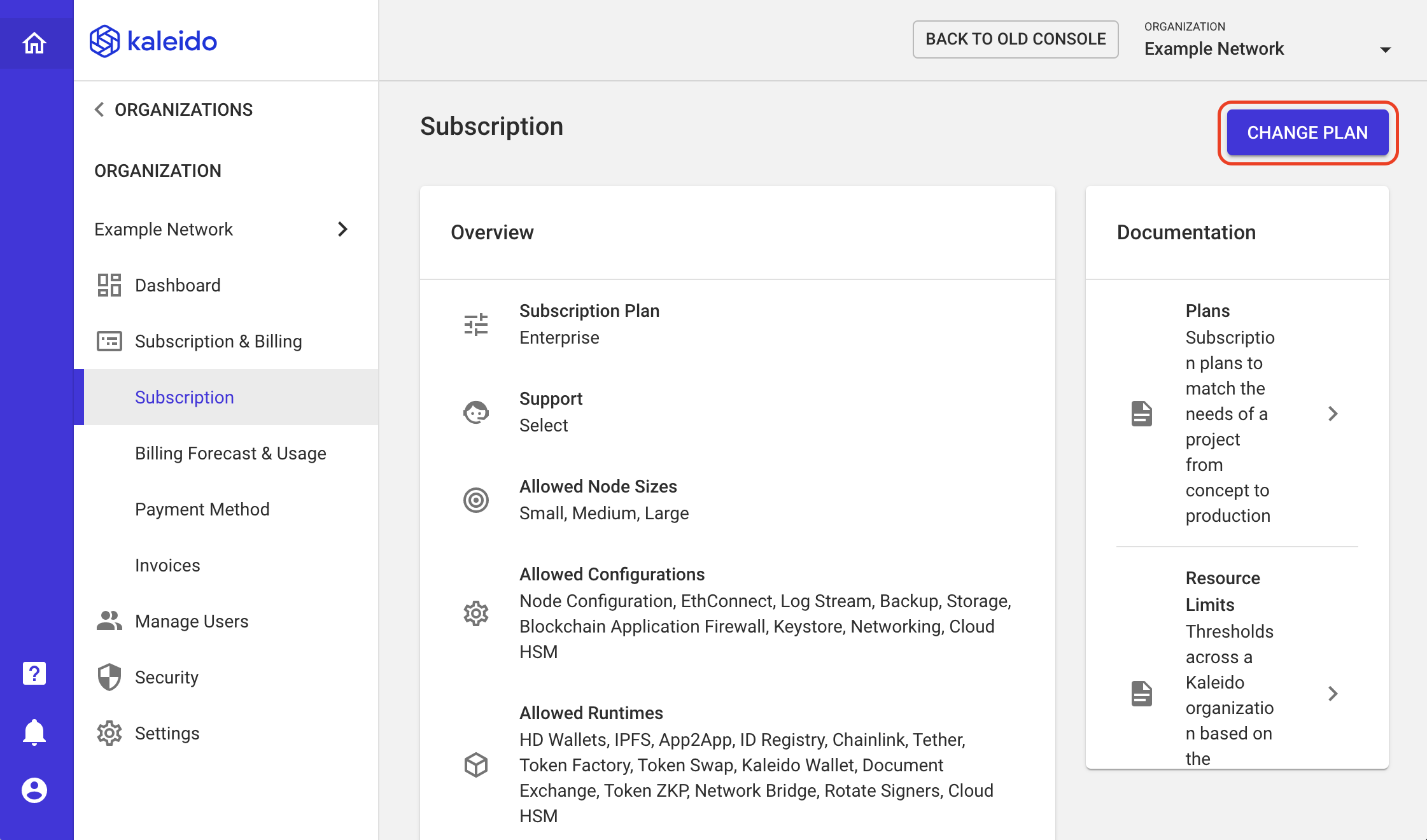
Task: Click the Security shield icon
Action: click(109, 677)
